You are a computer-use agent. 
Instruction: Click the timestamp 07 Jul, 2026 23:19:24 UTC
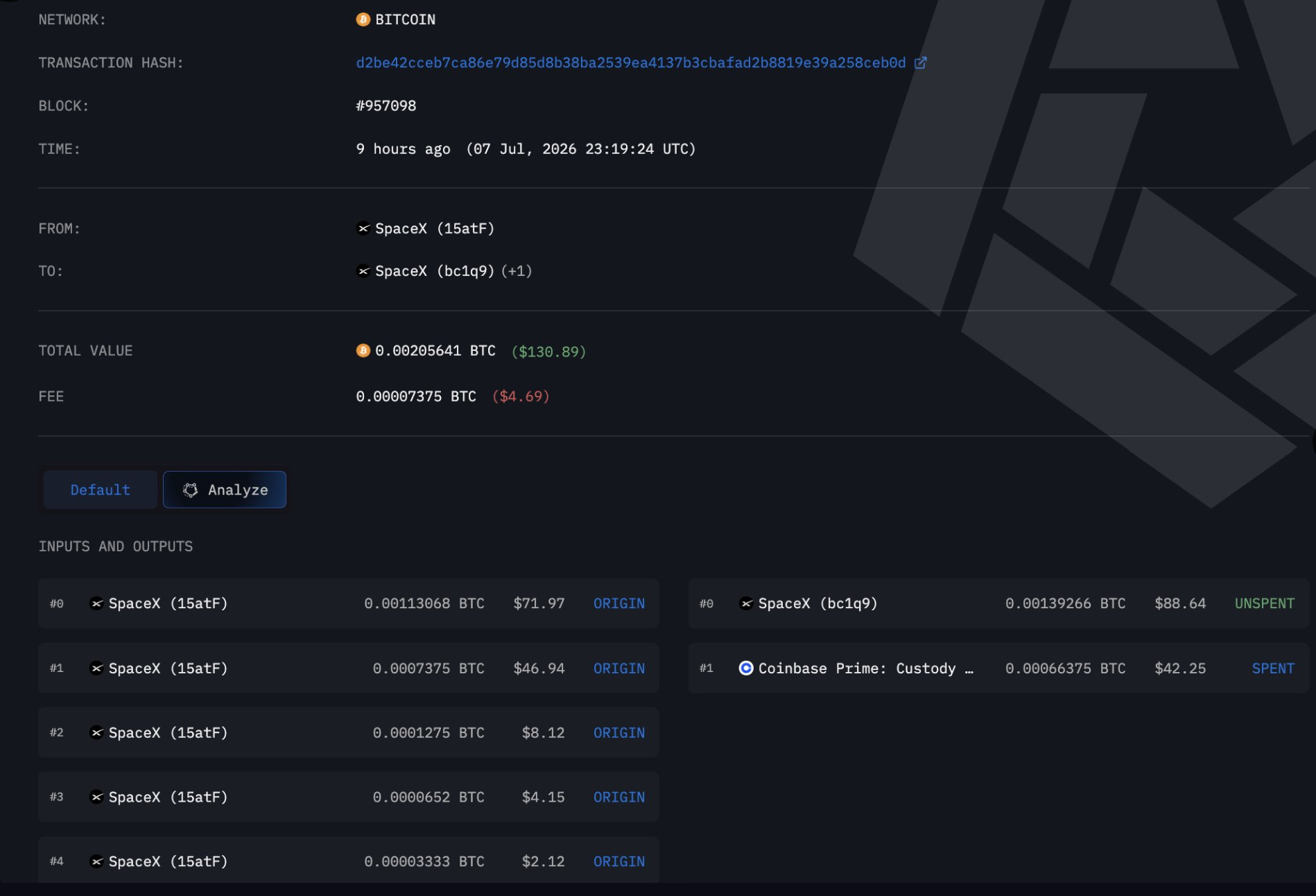(581, 149)
